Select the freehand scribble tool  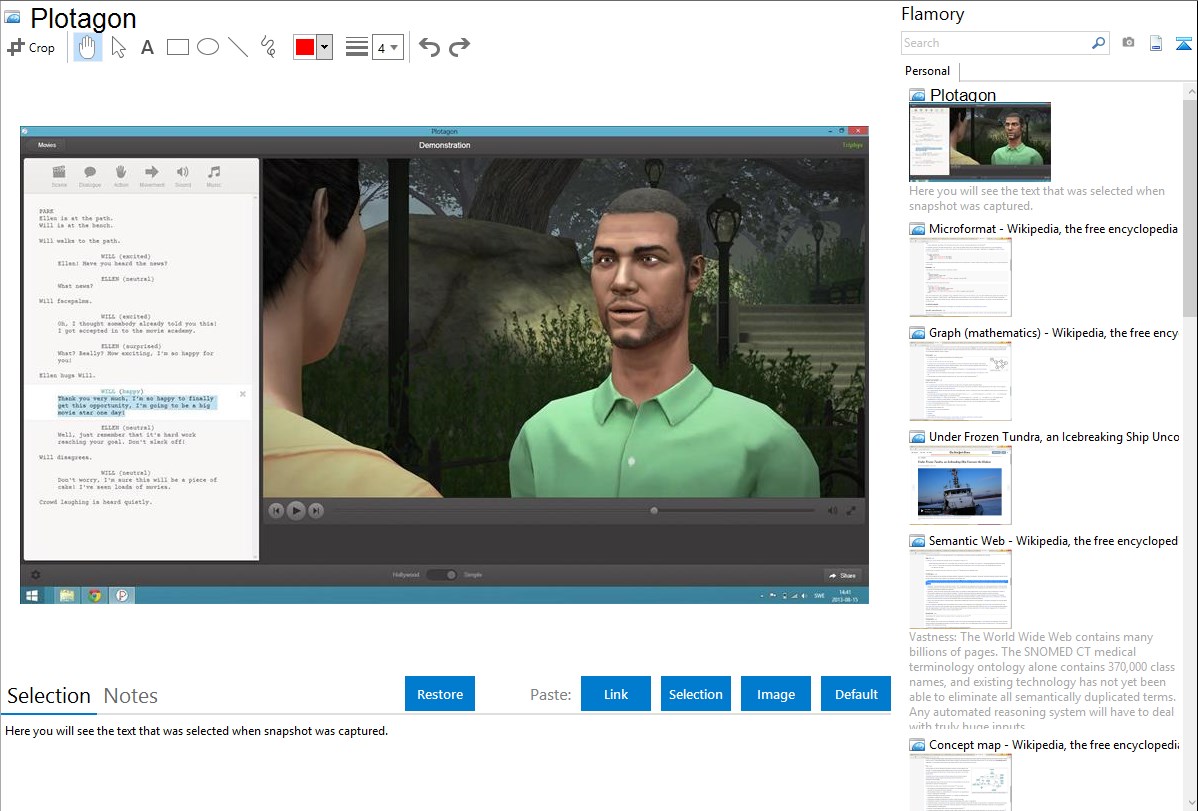[x=268, y=47]
